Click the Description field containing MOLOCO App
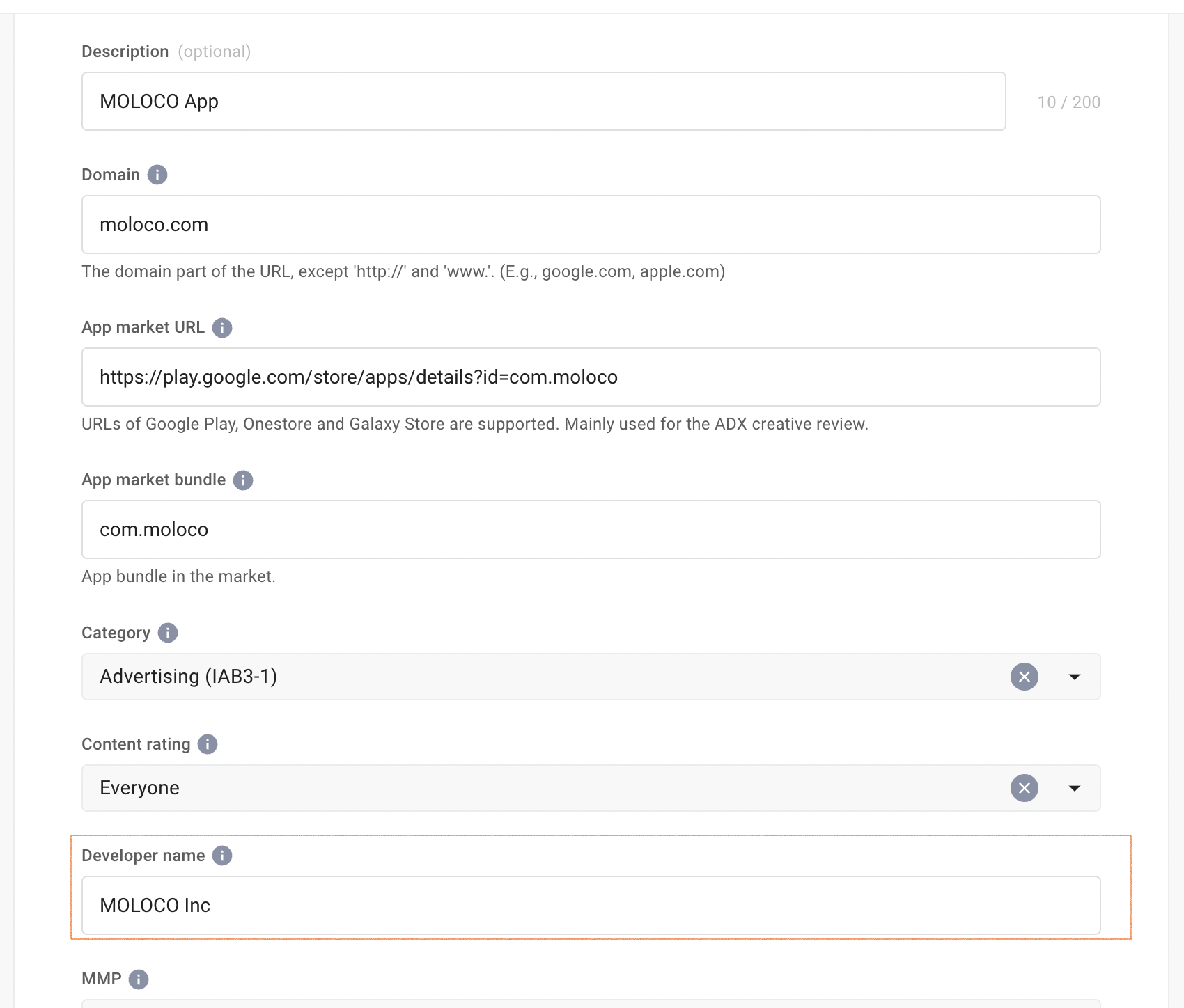Screen dimensions: 1184x1008 pyautogui.click(x=544, y=102)
